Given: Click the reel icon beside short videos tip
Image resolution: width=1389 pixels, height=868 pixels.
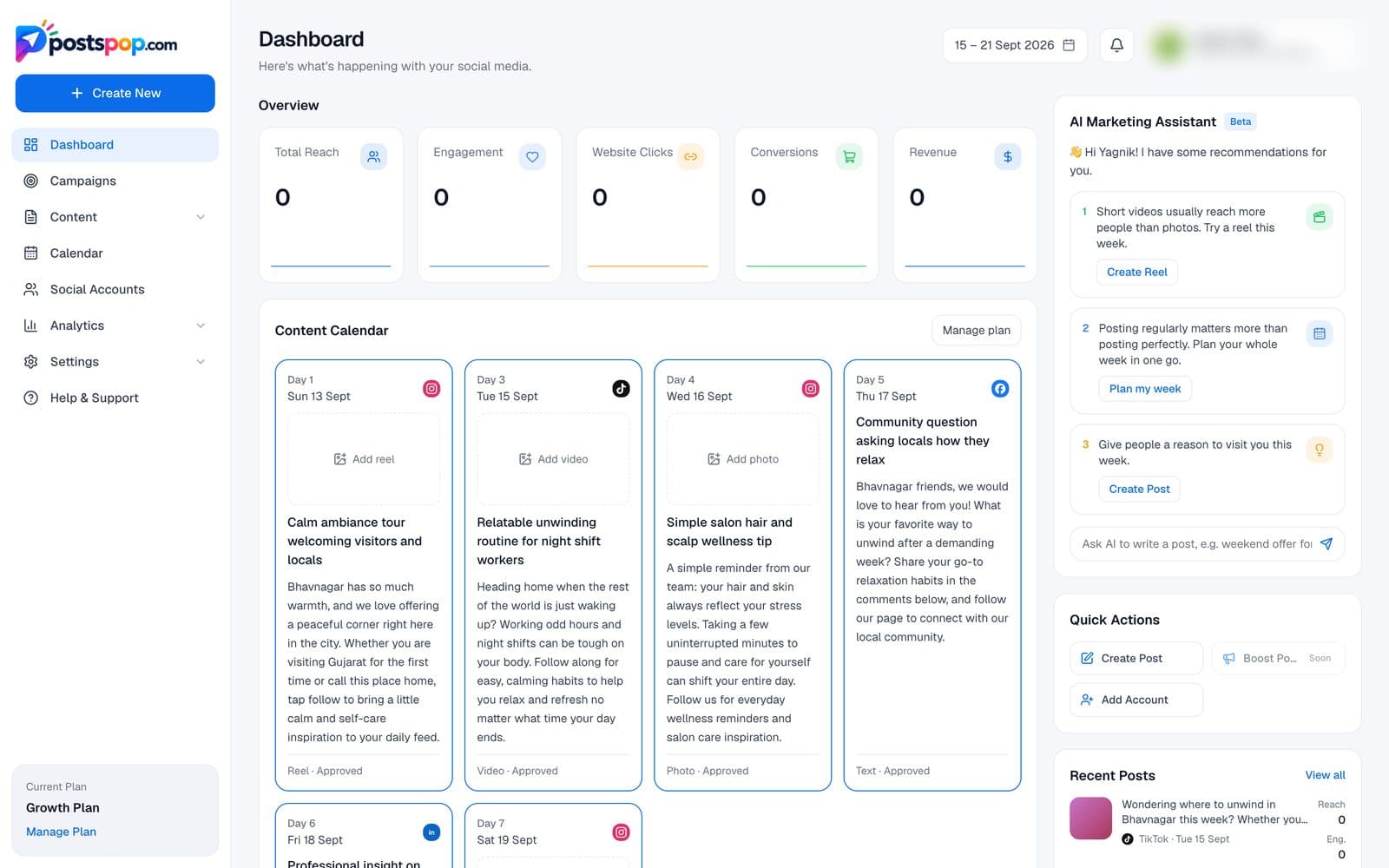Looking at the screenshot, I should click(1319, 217).
